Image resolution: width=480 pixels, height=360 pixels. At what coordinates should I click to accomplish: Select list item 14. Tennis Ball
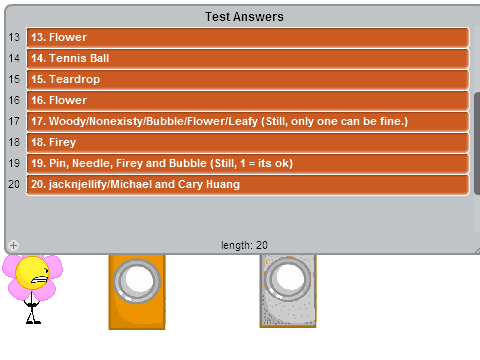[x=248, y=58]
